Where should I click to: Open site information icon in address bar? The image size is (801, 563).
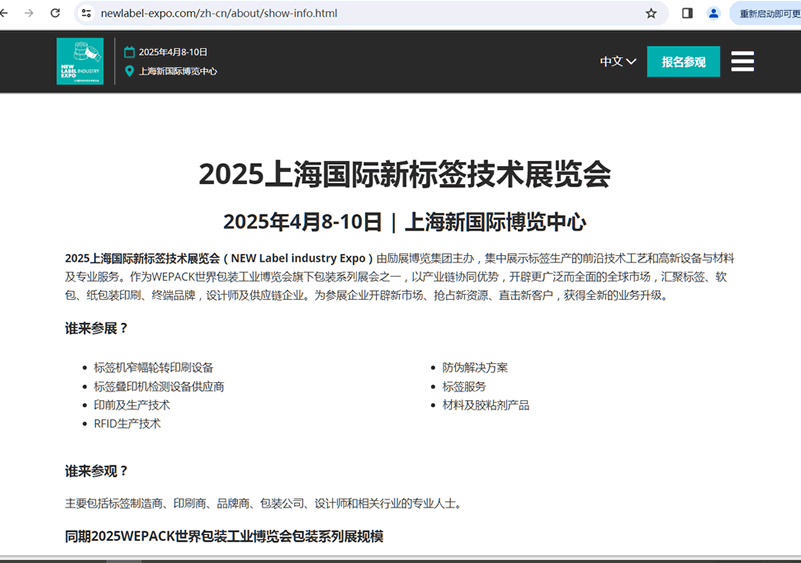86,13
